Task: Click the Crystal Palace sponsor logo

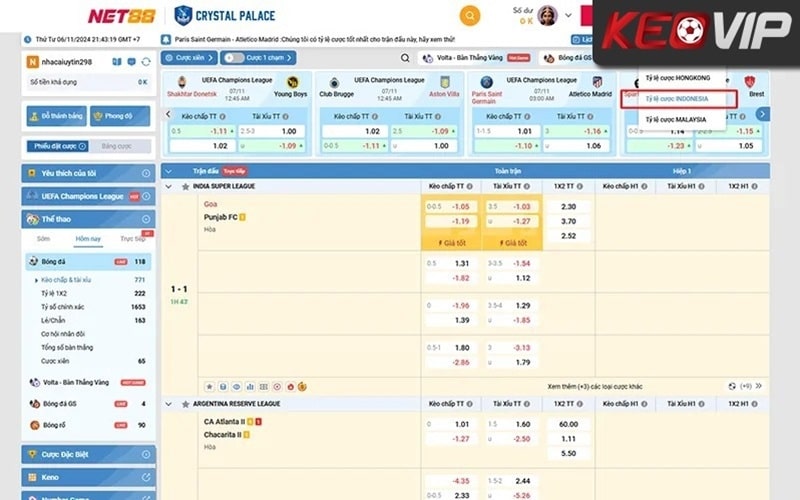Action: click(x=224, y=16)
